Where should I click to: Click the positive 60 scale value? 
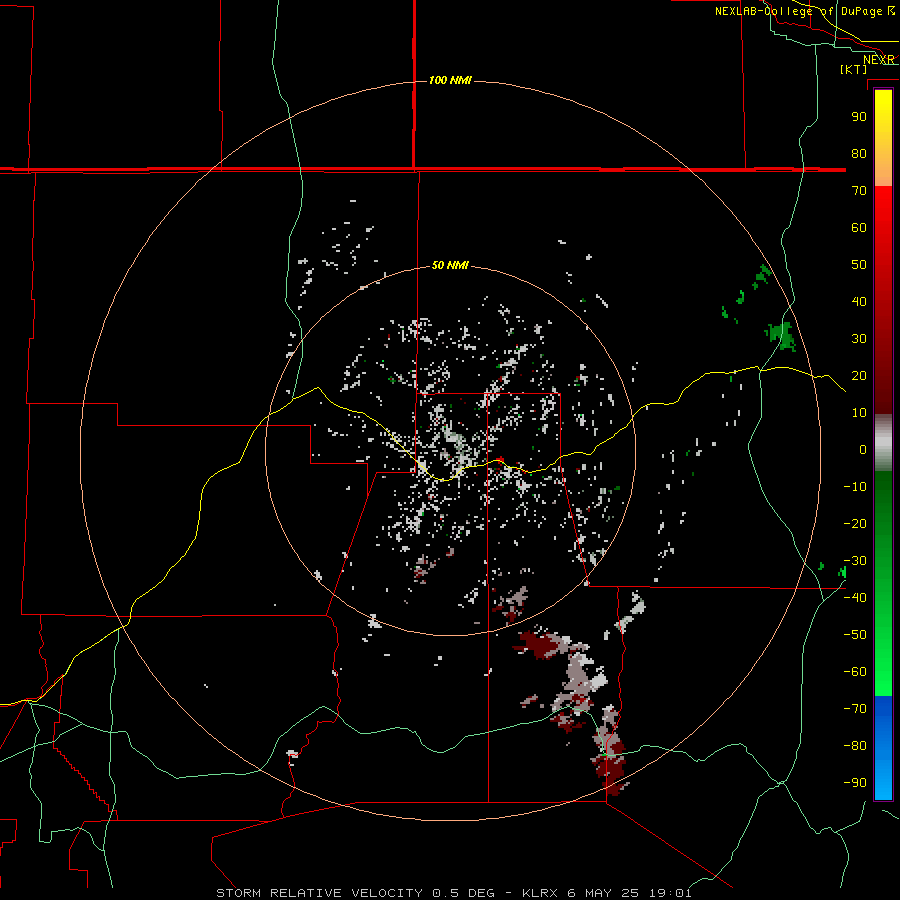(859, 227)
